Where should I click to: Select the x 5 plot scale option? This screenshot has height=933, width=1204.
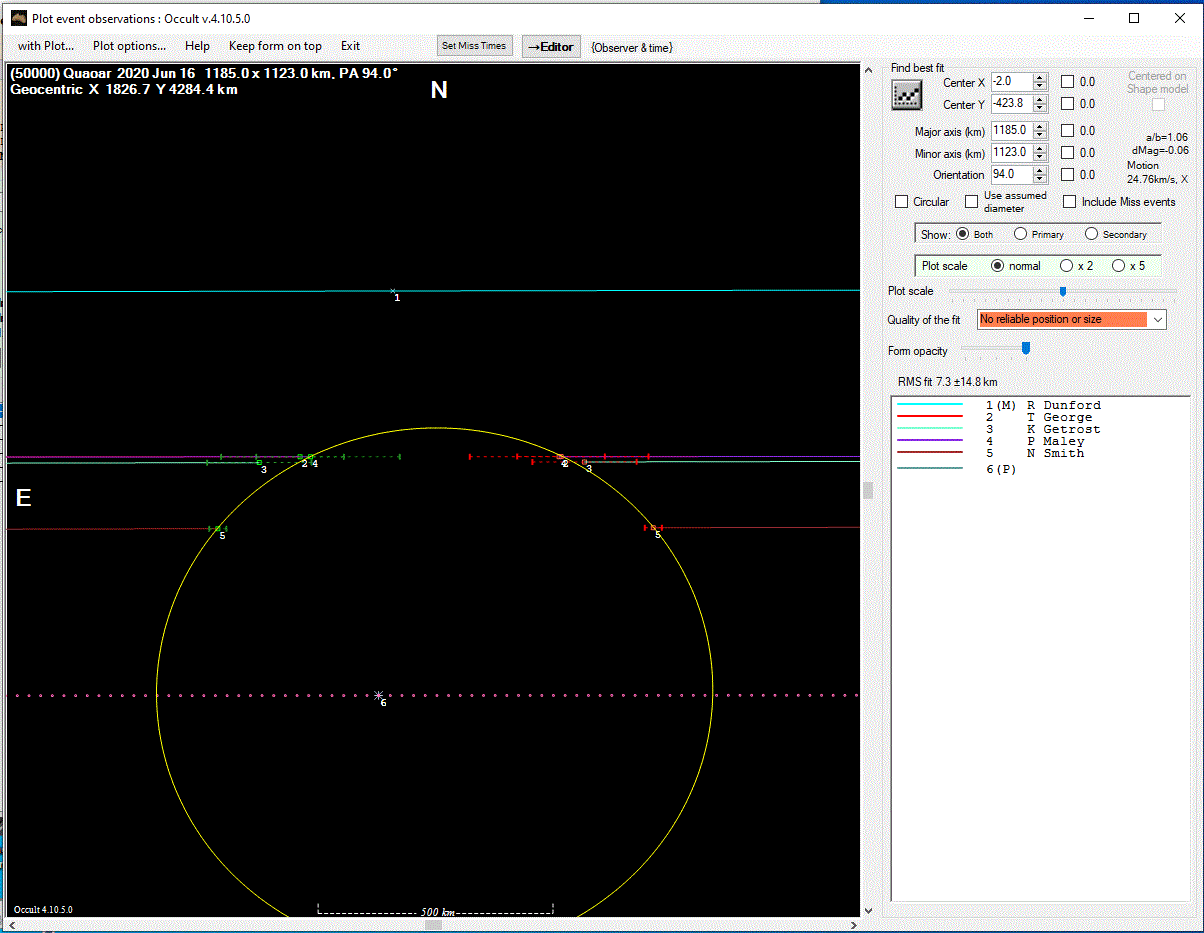[x=1118, y=266]
